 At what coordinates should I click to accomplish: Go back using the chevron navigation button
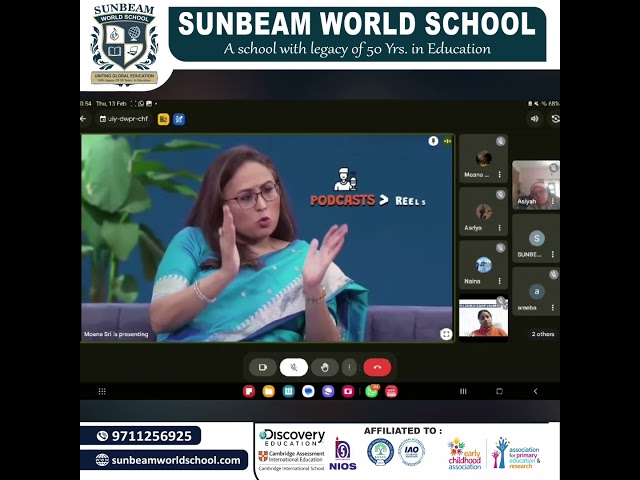pyautogui.click(x=536, y=391)
